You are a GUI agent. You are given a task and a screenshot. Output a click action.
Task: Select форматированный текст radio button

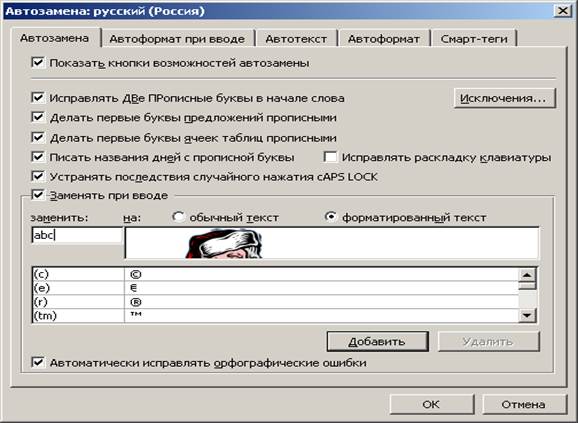pos(331,217)
